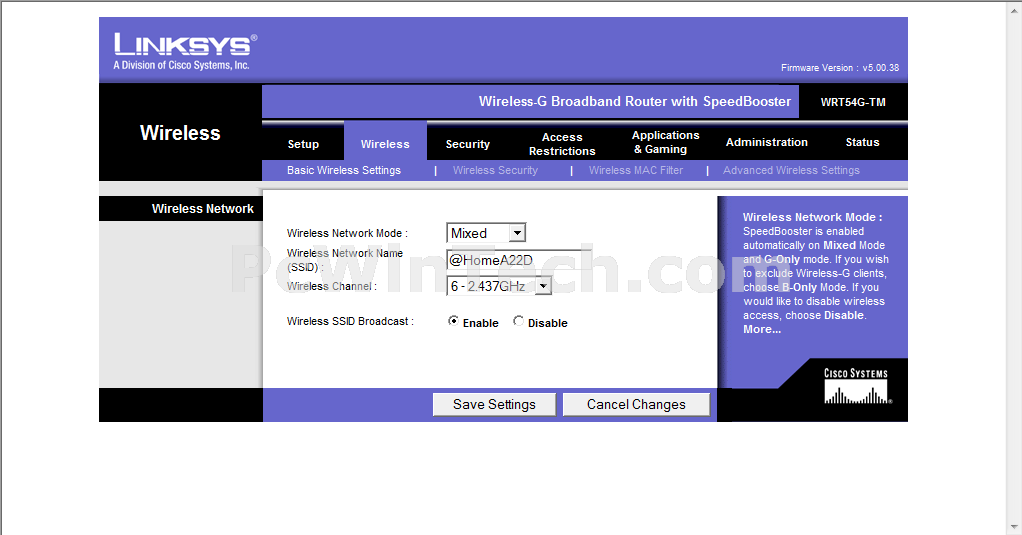Open the Access Restrictions tab

(562, 144)
